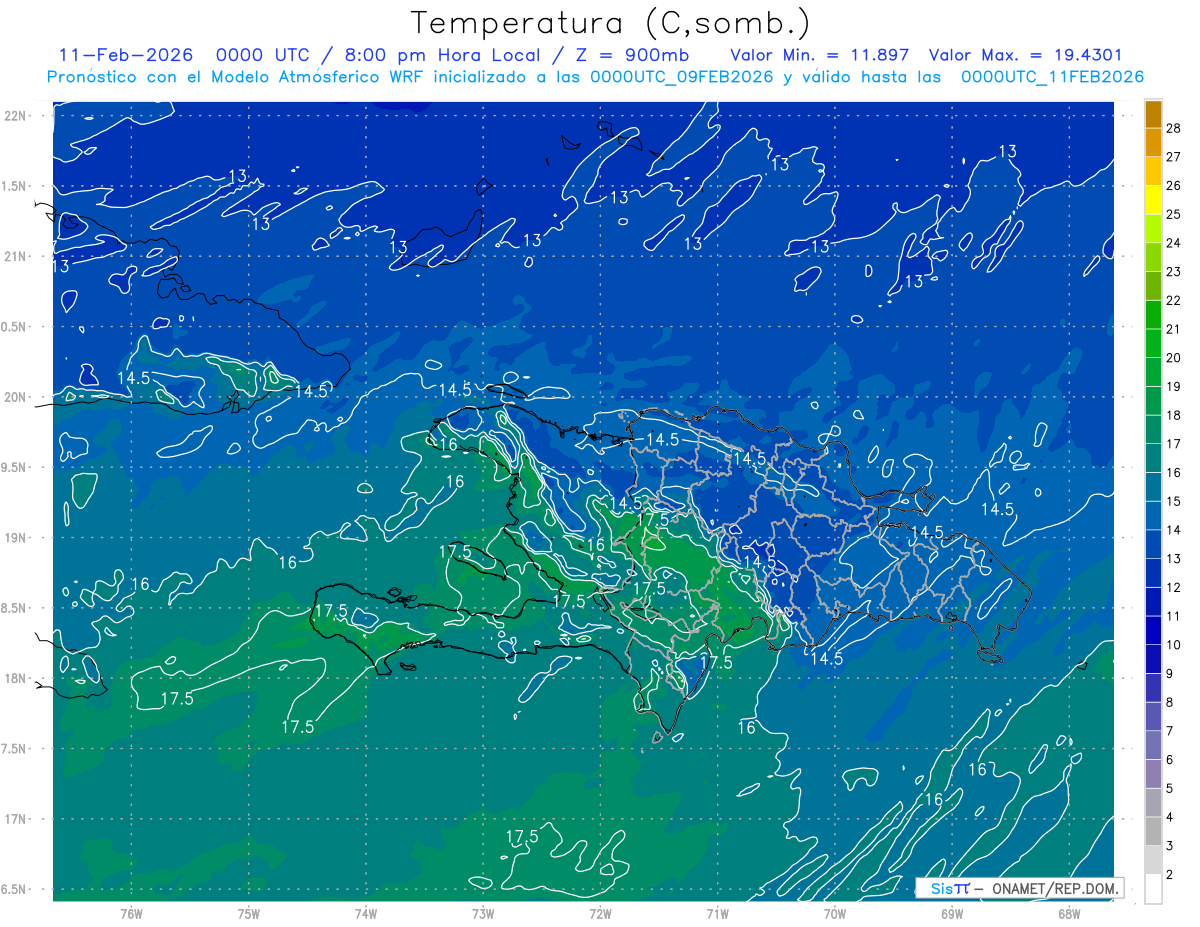The width and height of the screenshot is (1200, 927).
Task: Click the '15' value on the color scale
Action: (1173, 502)
